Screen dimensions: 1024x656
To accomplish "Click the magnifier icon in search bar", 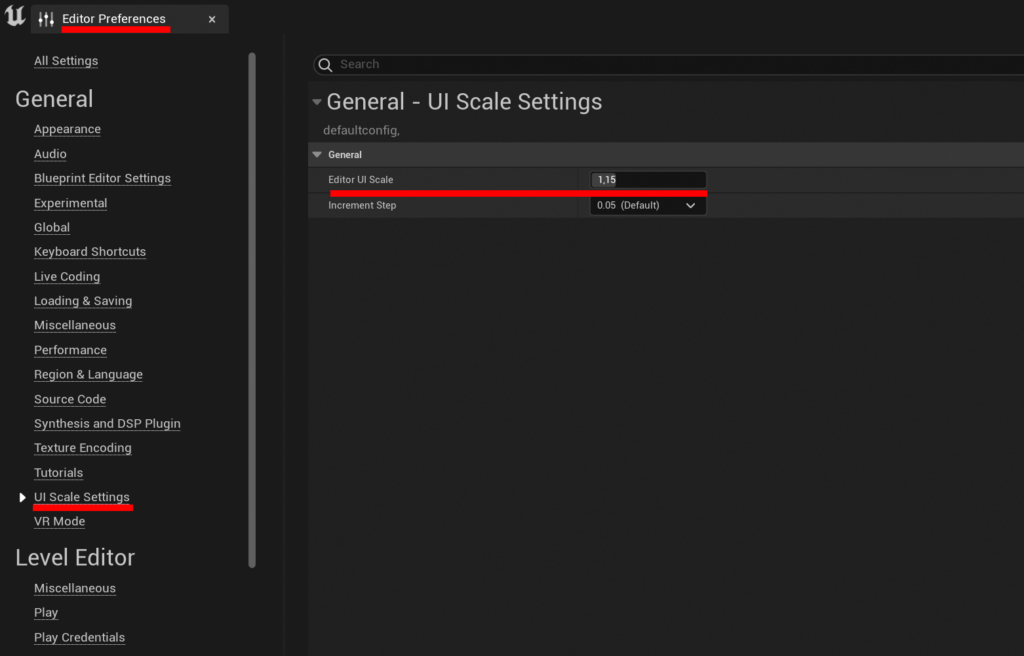I will (x=325, y=64).
